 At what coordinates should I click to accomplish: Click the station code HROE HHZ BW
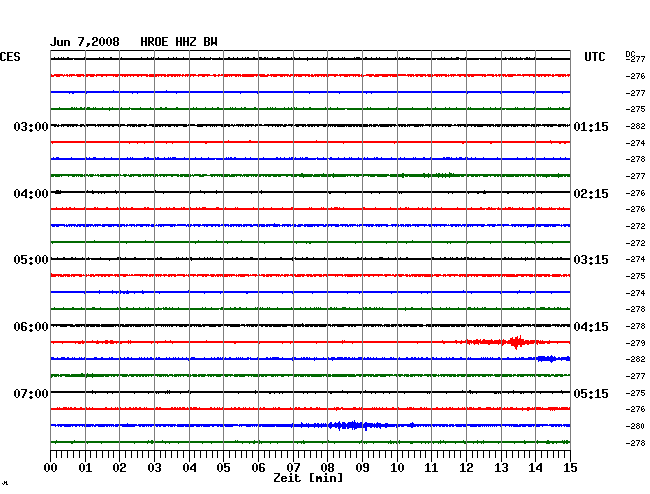(x=179, y=42)
